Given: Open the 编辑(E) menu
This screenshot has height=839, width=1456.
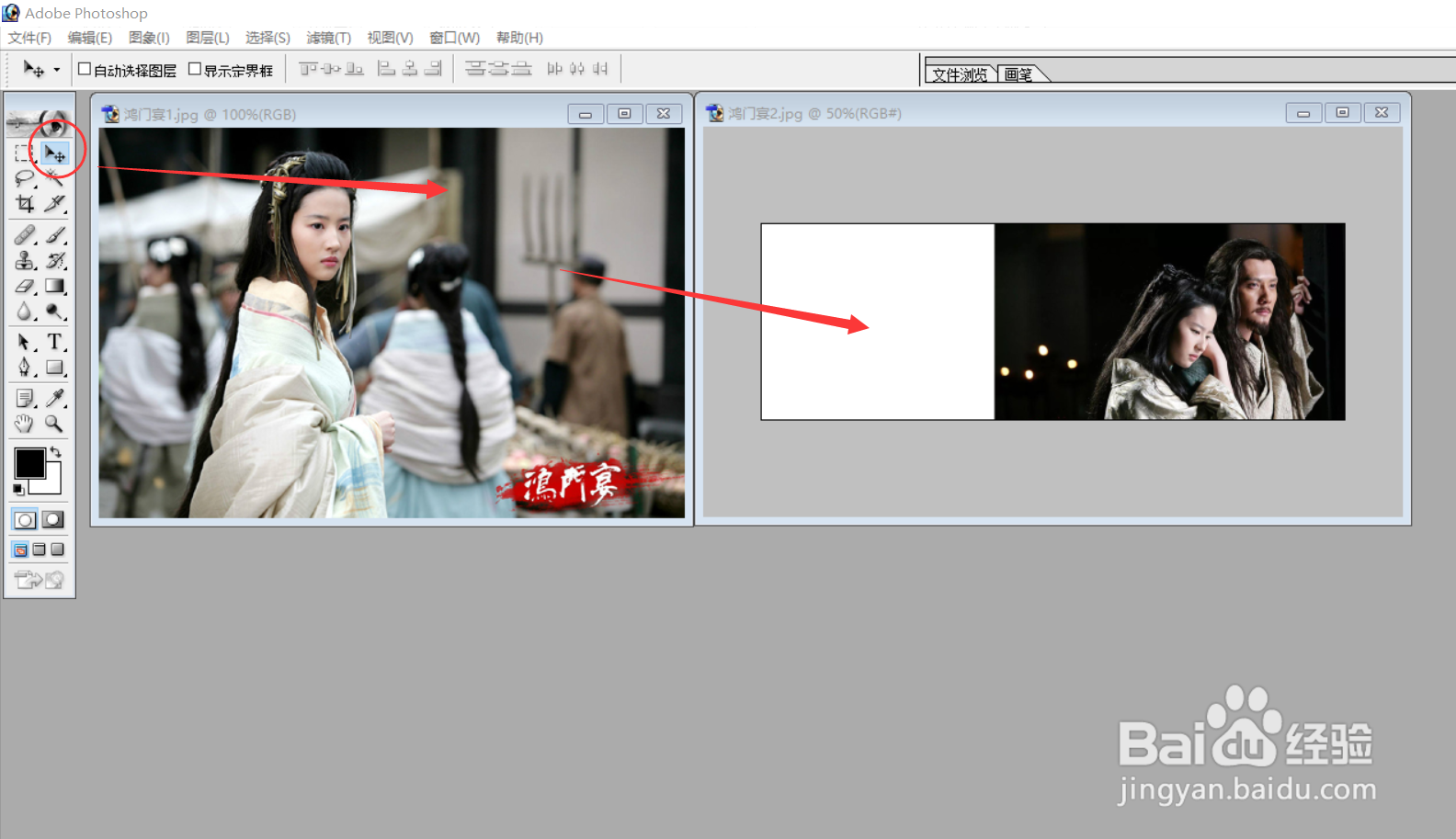Looking at the screenshot, I should pyautogui.click(x=90, y=38).
